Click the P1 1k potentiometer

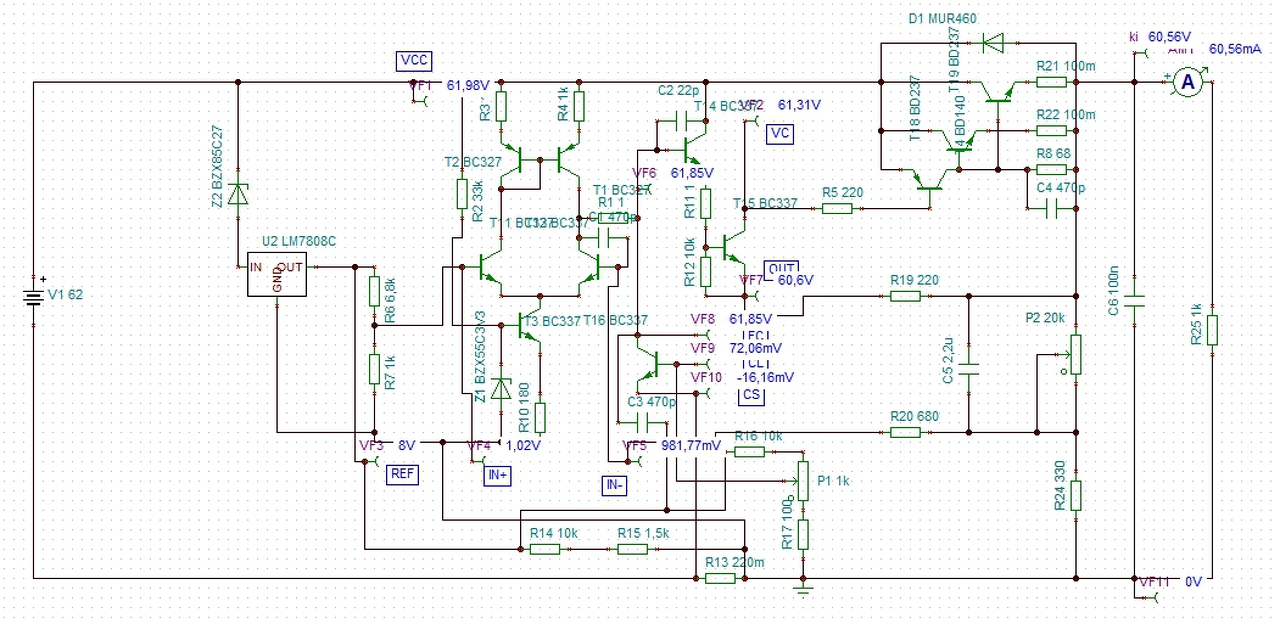(x=801, y=479)
